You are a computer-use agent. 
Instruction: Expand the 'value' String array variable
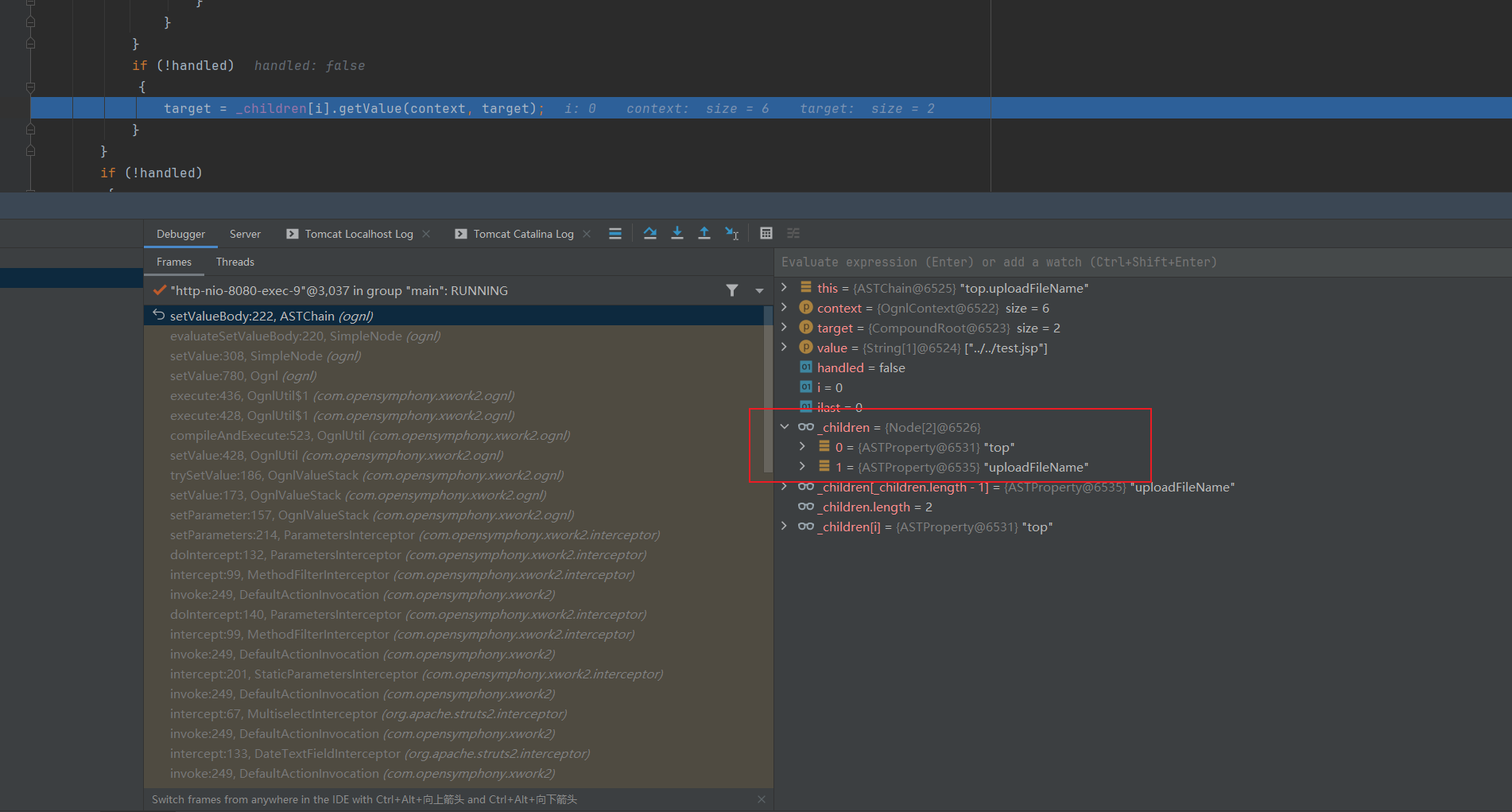click(x=785, y=348)
